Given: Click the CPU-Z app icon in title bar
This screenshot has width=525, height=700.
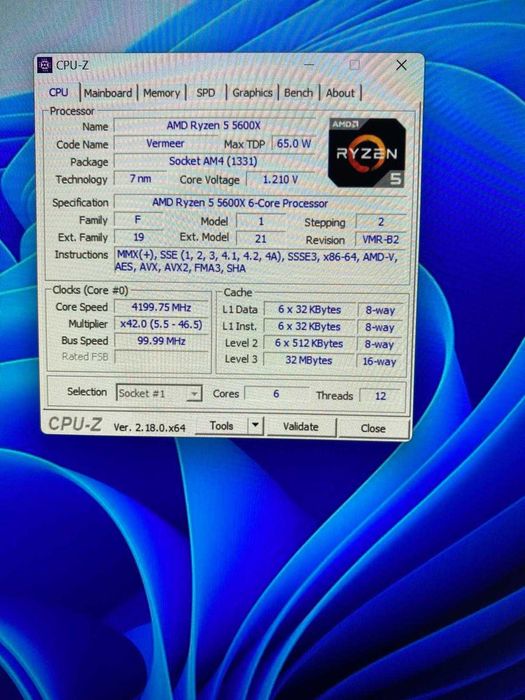Looking at the screenshot, I should pos(44,65).
